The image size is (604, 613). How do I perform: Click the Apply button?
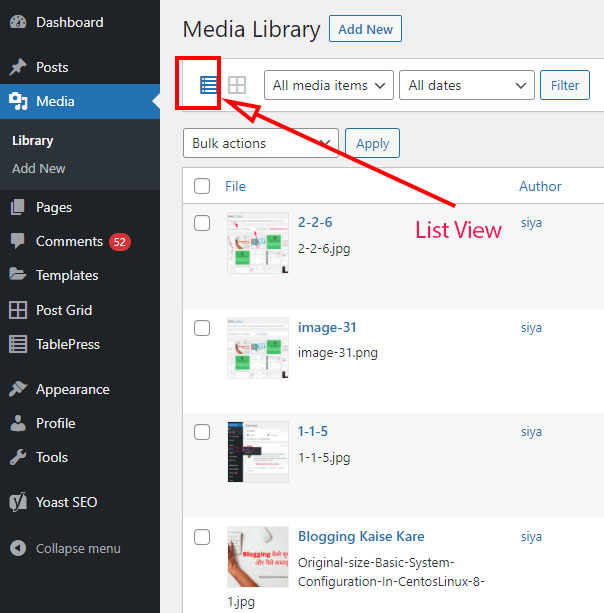372,143
